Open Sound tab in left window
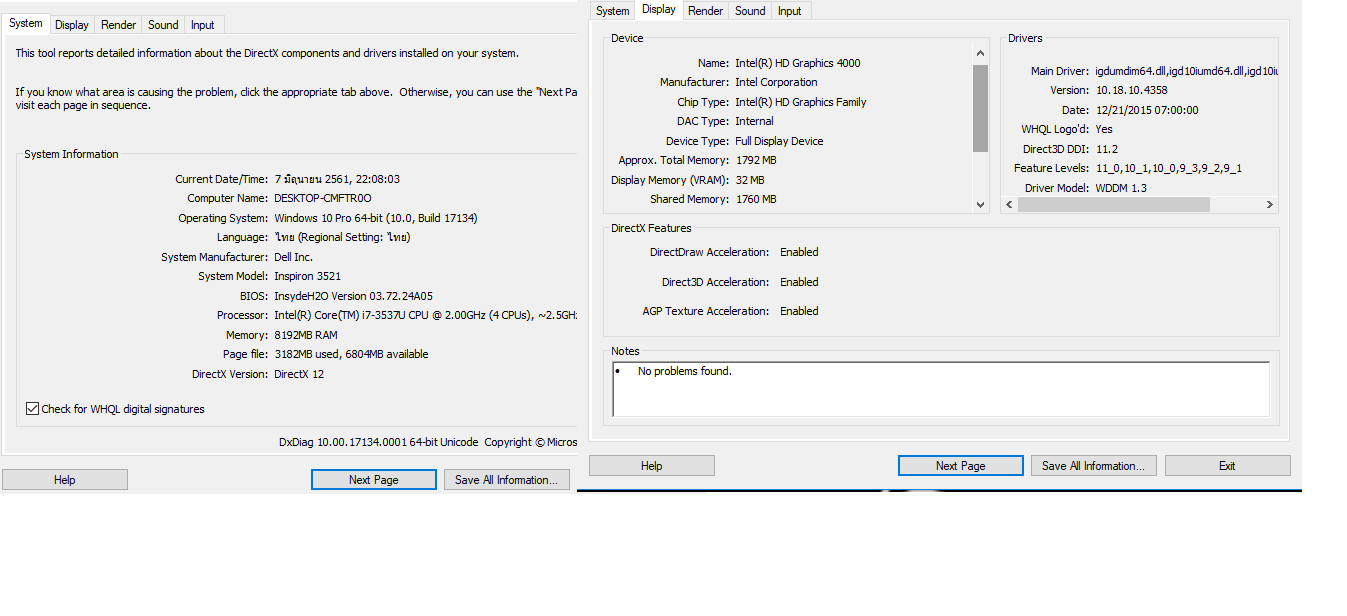 pos(163,25)
